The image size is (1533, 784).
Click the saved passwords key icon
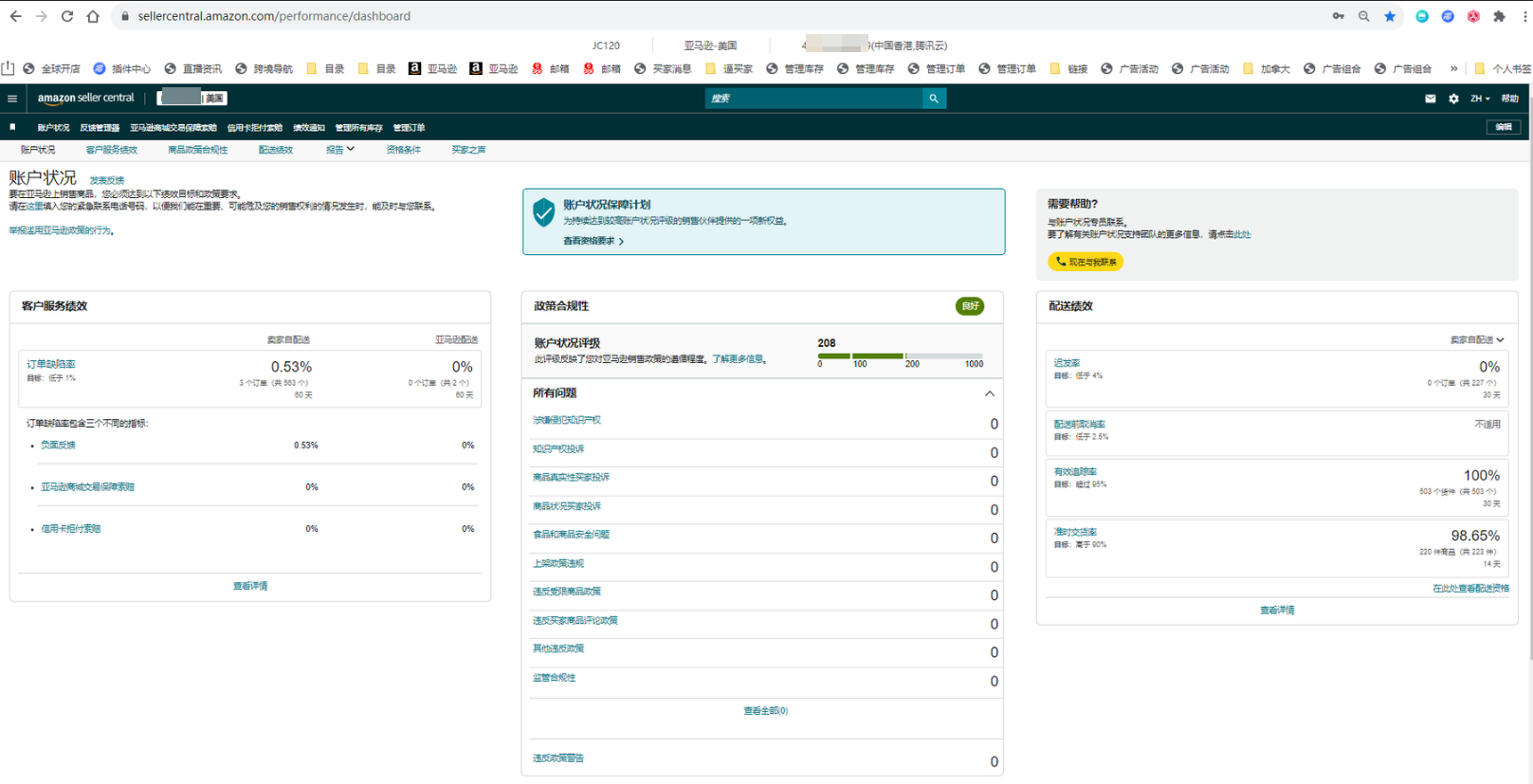coord(1338,16)
